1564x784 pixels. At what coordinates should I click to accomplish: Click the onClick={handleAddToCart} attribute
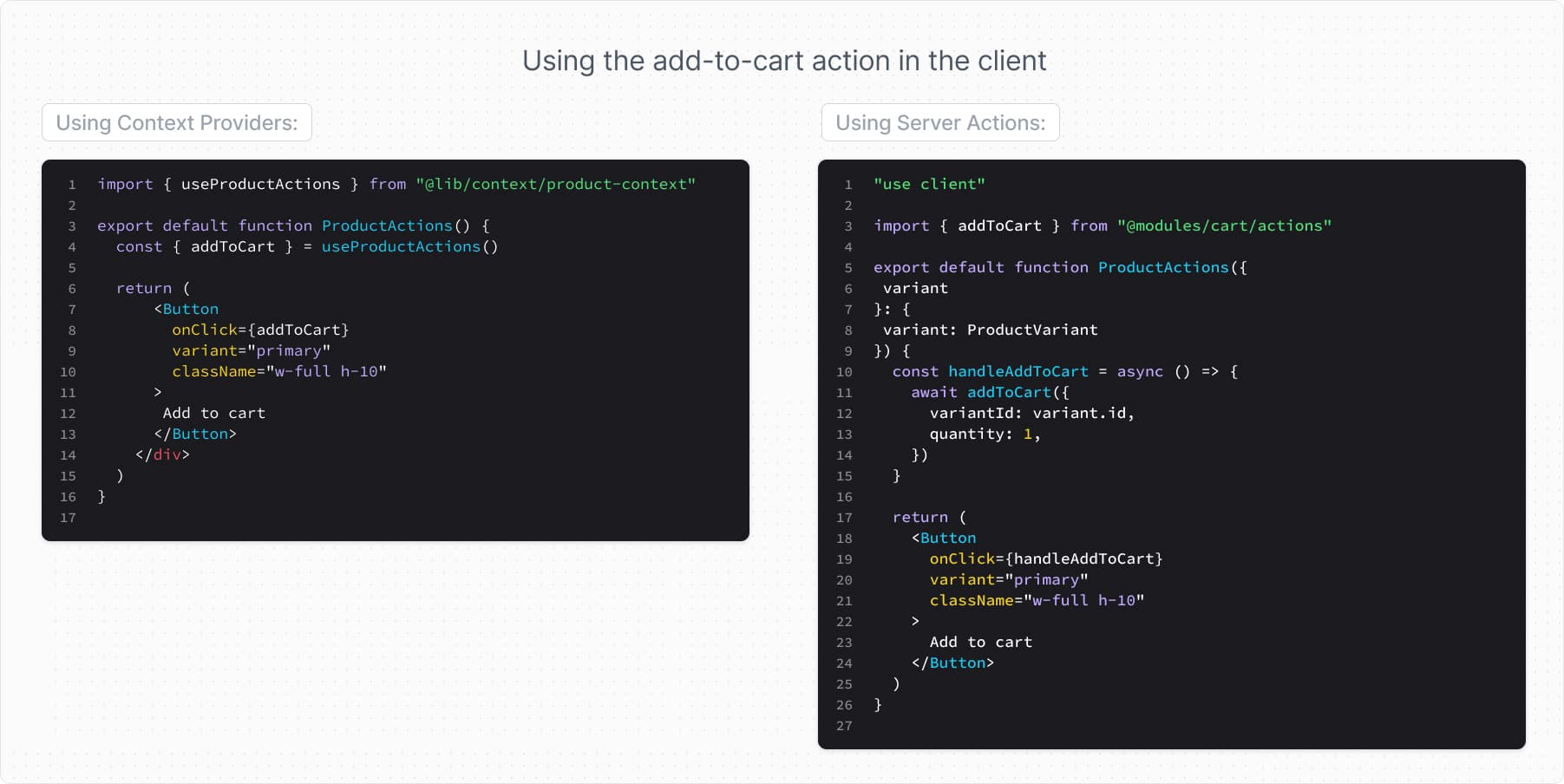pos(1045,559)
